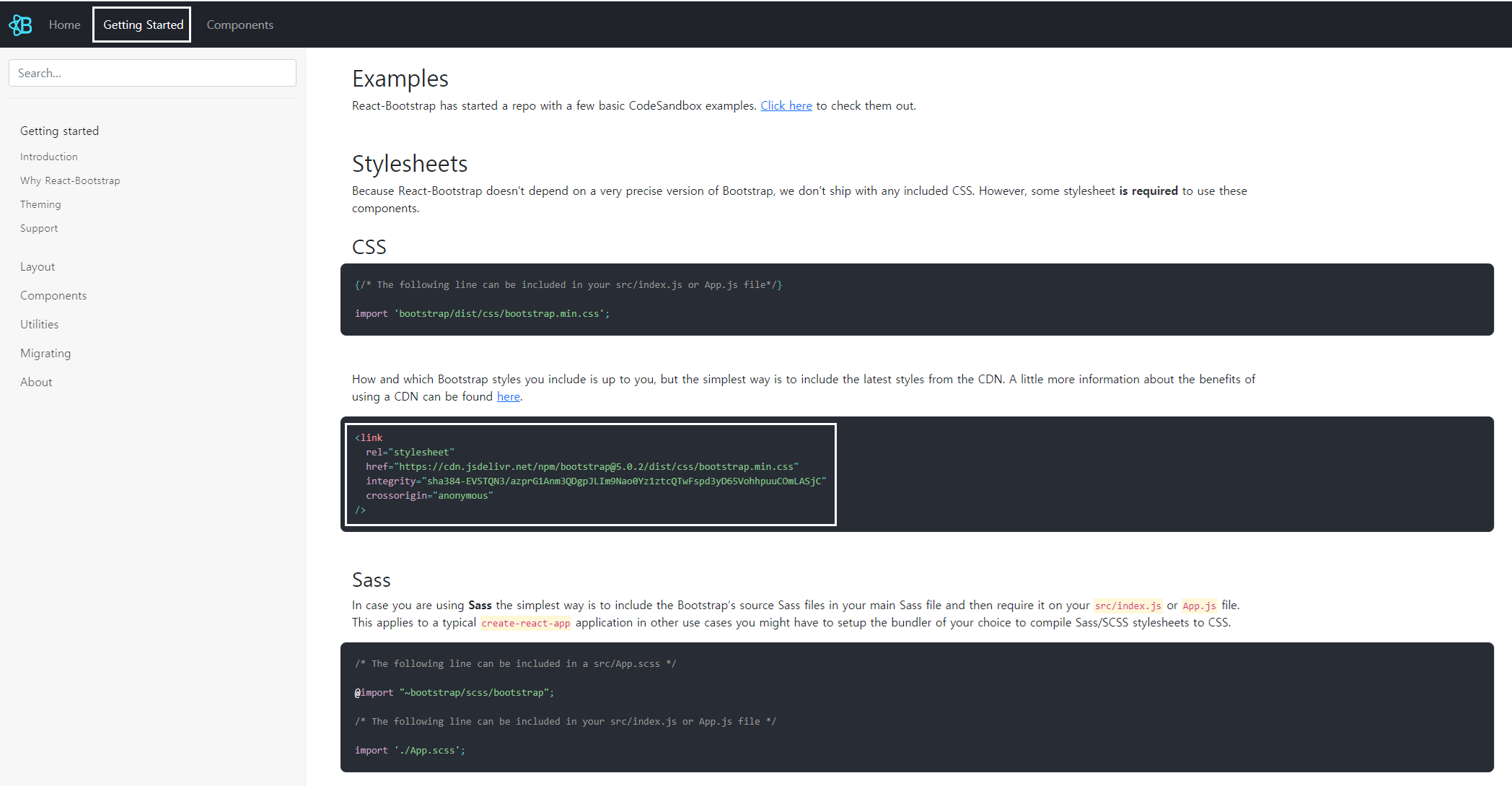Expand the Components sidebar section
Viewport: 1512px width, 786px height.
point(53,295)
